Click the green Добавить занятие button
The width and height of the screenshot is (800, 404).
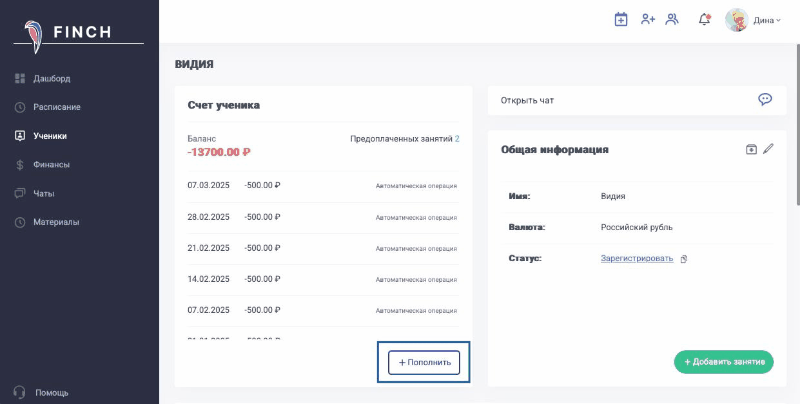point(723,361)
